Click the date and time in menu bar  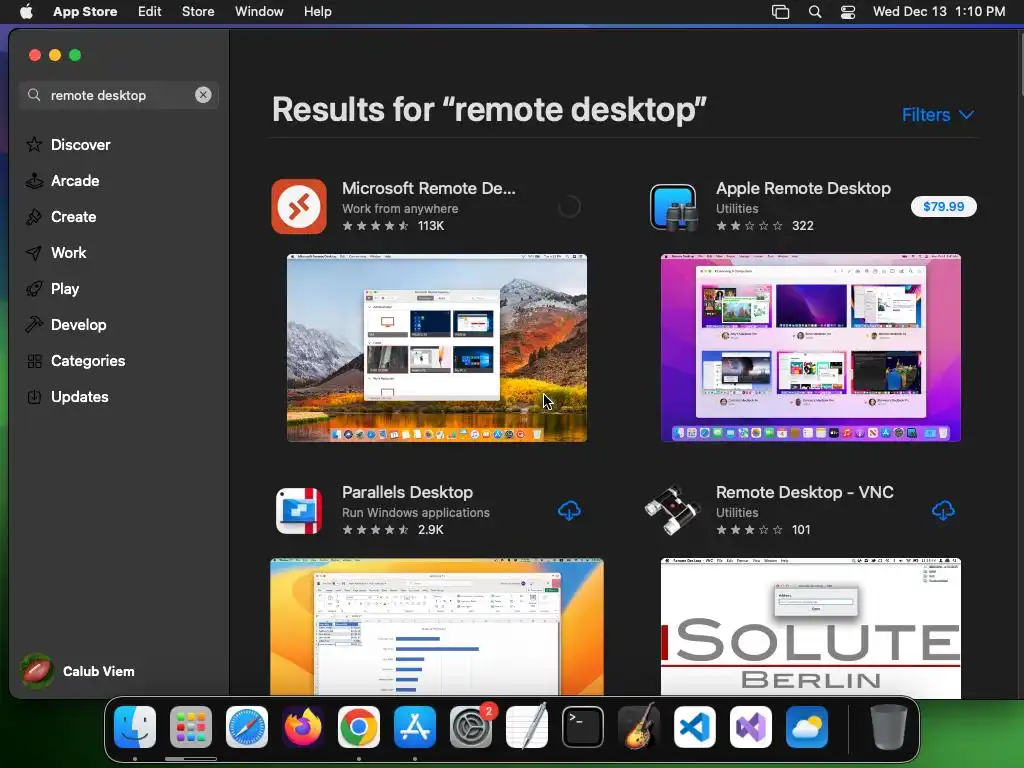[939, 12]
